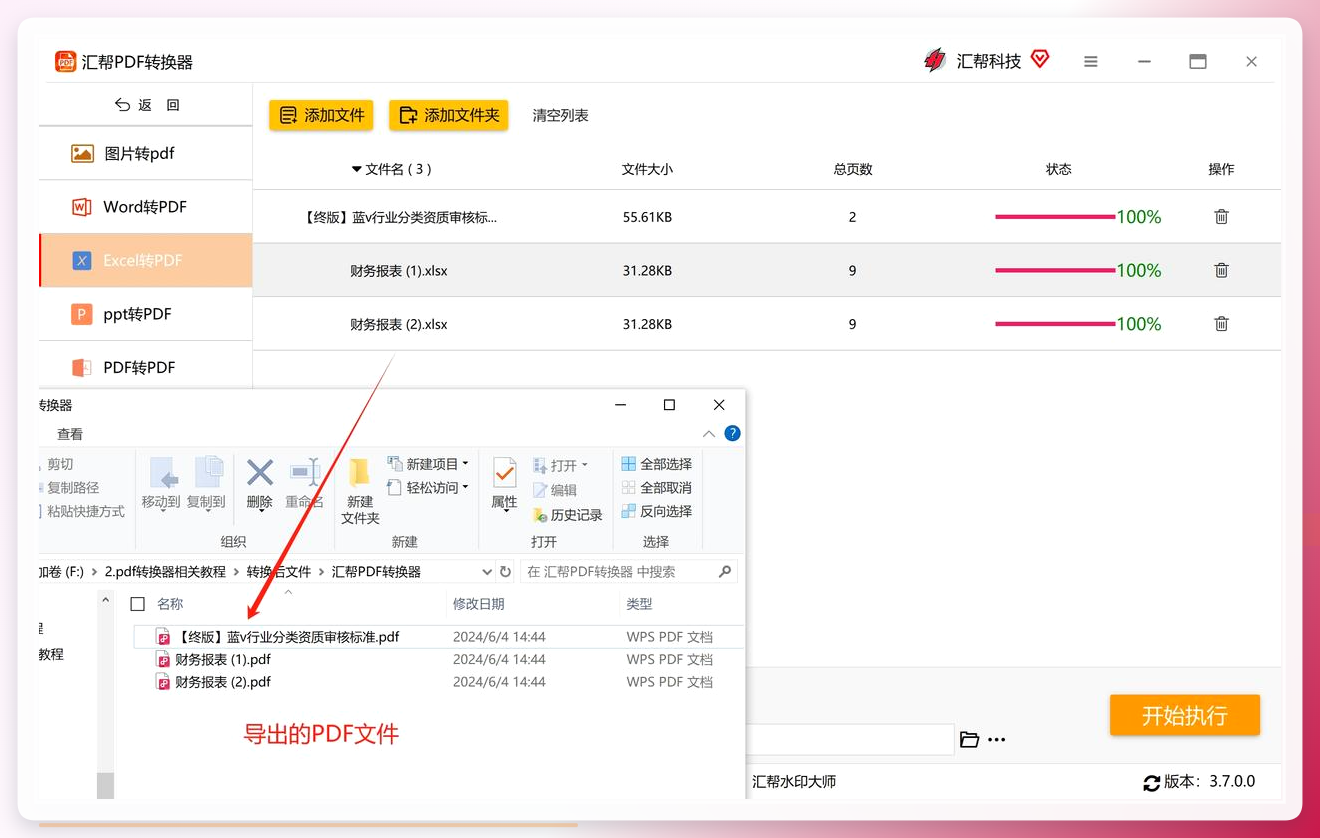
Task: Click the three-dot browse button
Action: point(997,740)
